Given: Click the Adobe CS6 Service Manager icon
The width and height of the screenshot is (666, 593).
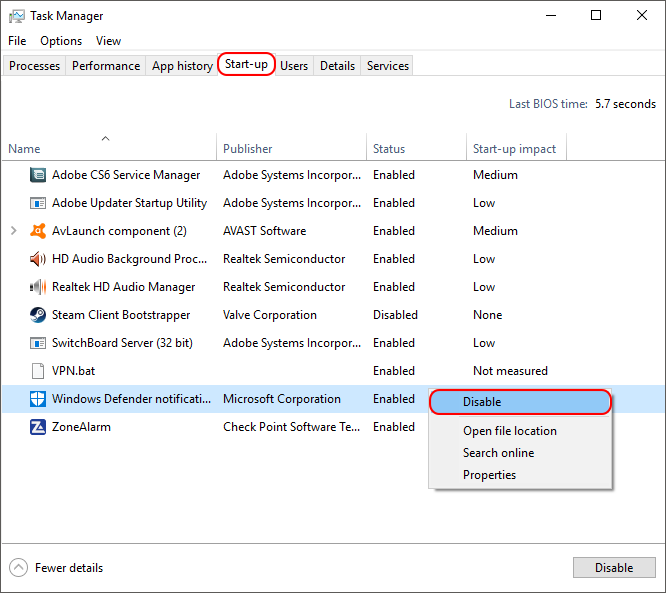Looking at the screenshot, I should click(38, 175).
